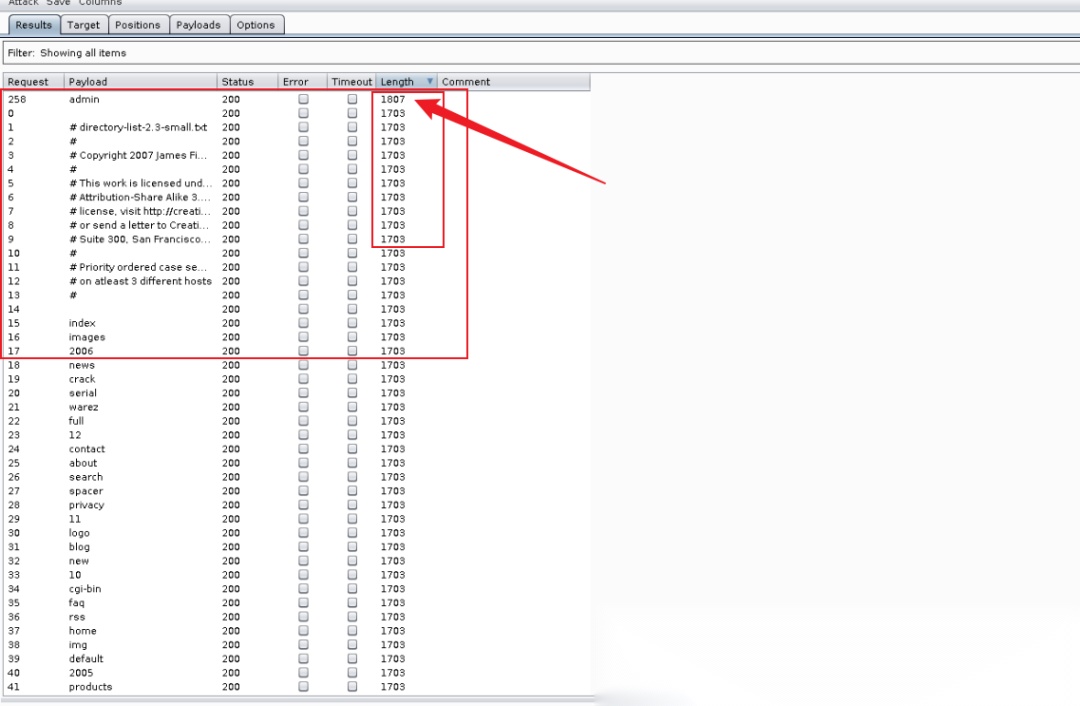Toggle Error checkbox for contact row
This screenshot has width=1080, height=706.
point(303,449)
